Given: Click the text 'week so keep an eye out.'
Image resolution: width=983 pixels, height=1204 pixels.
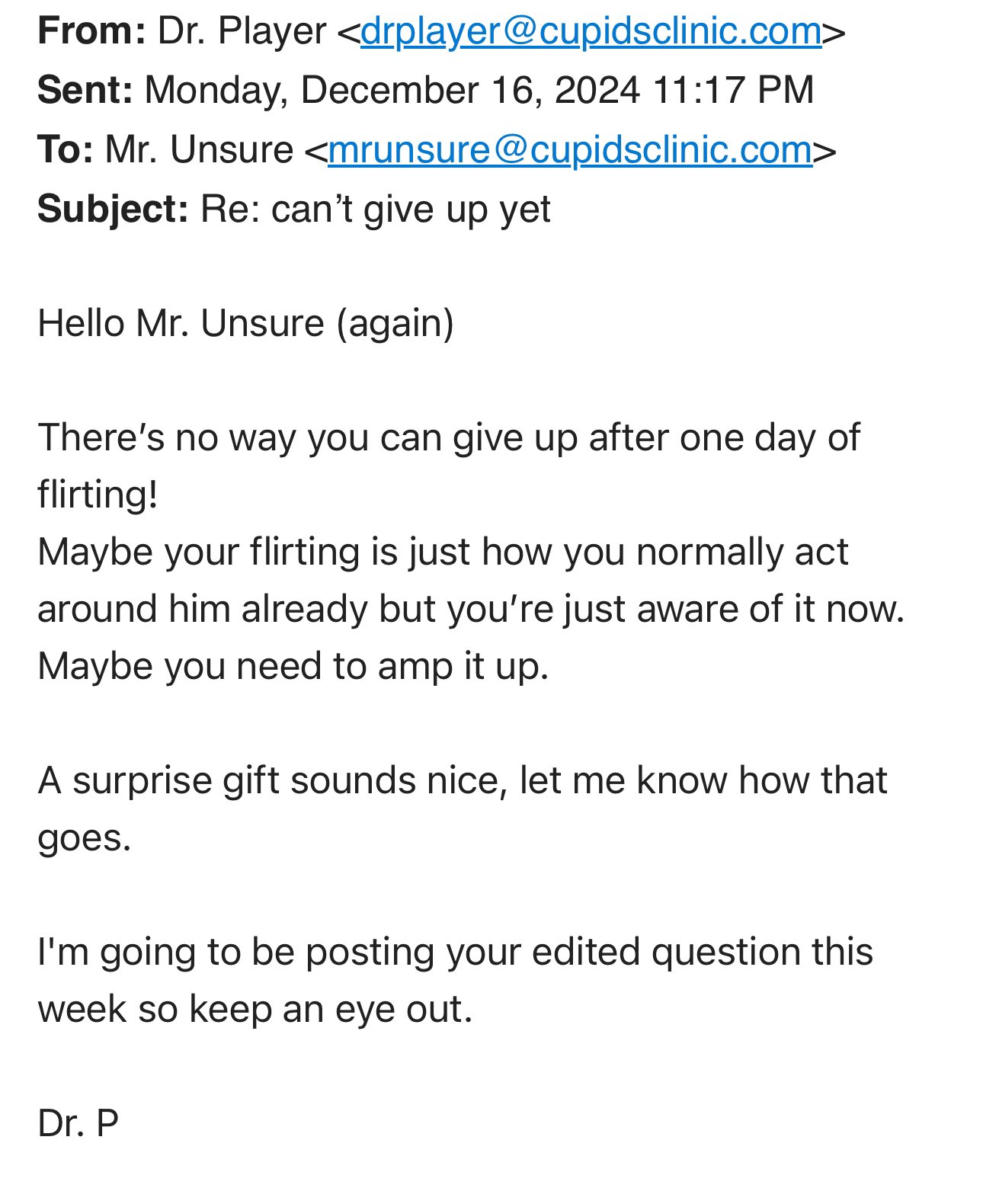Looking at the screenshot, I should [x=255, y=1010].
